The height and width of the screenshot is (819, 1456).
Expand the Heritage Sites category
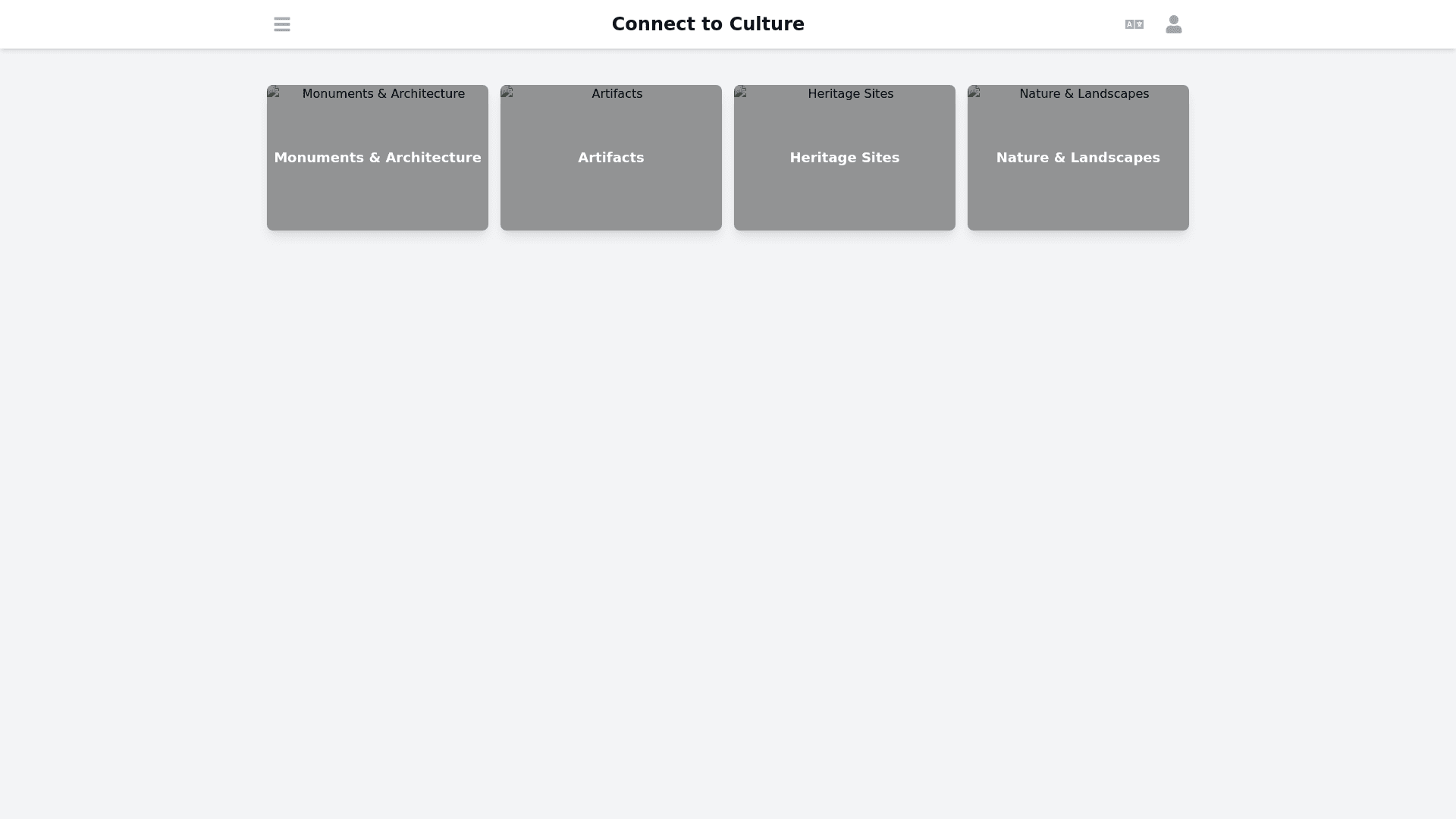(x=844, y=157)
